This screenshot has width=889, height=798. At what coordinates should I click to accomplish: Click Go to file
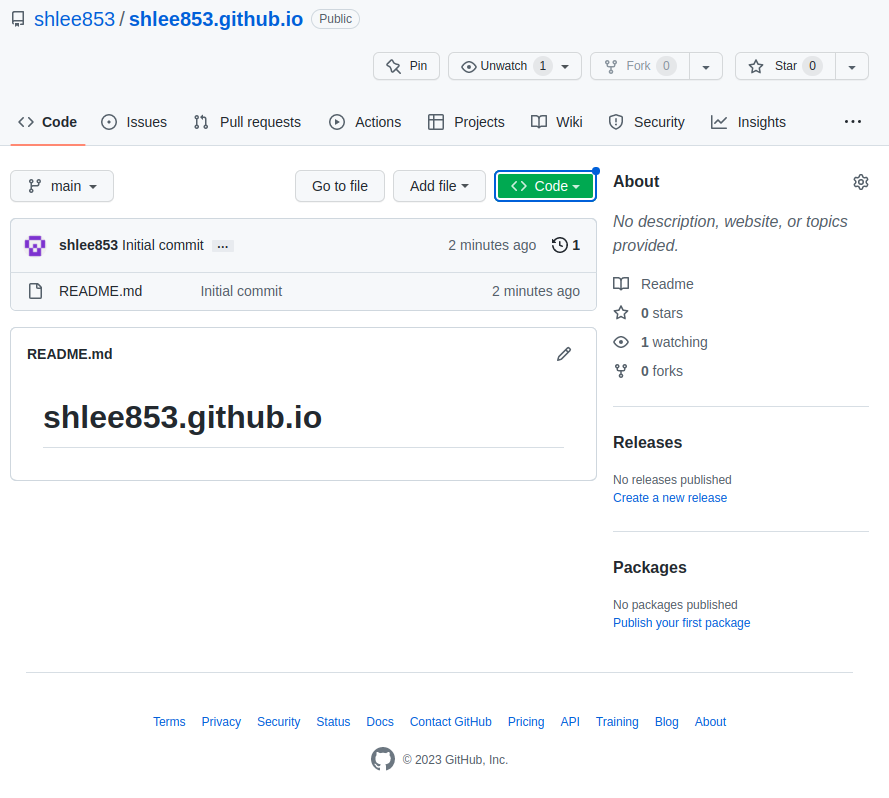click(x=340, y=186)
